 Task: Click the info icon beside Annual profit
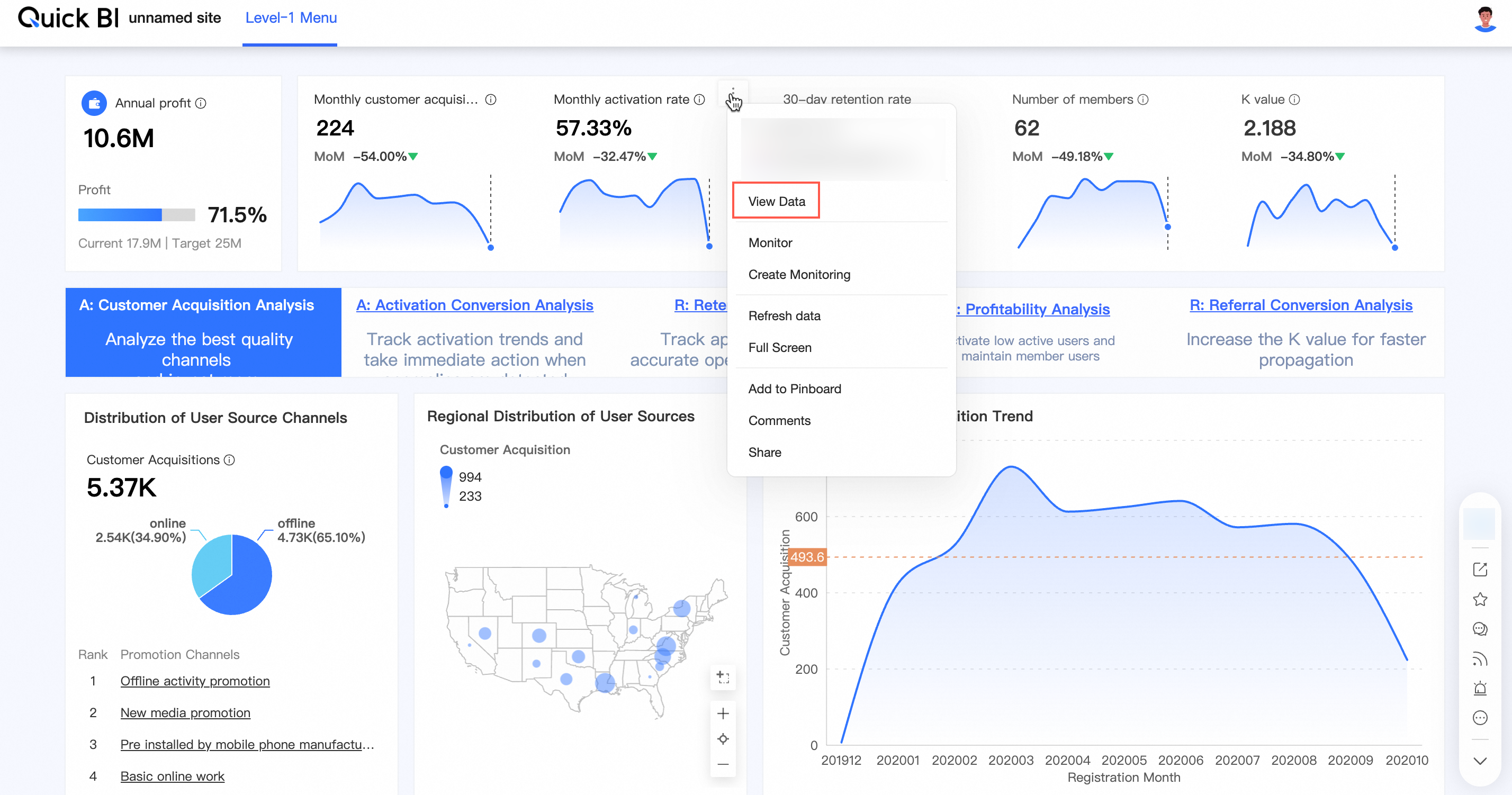click(201, 103)
